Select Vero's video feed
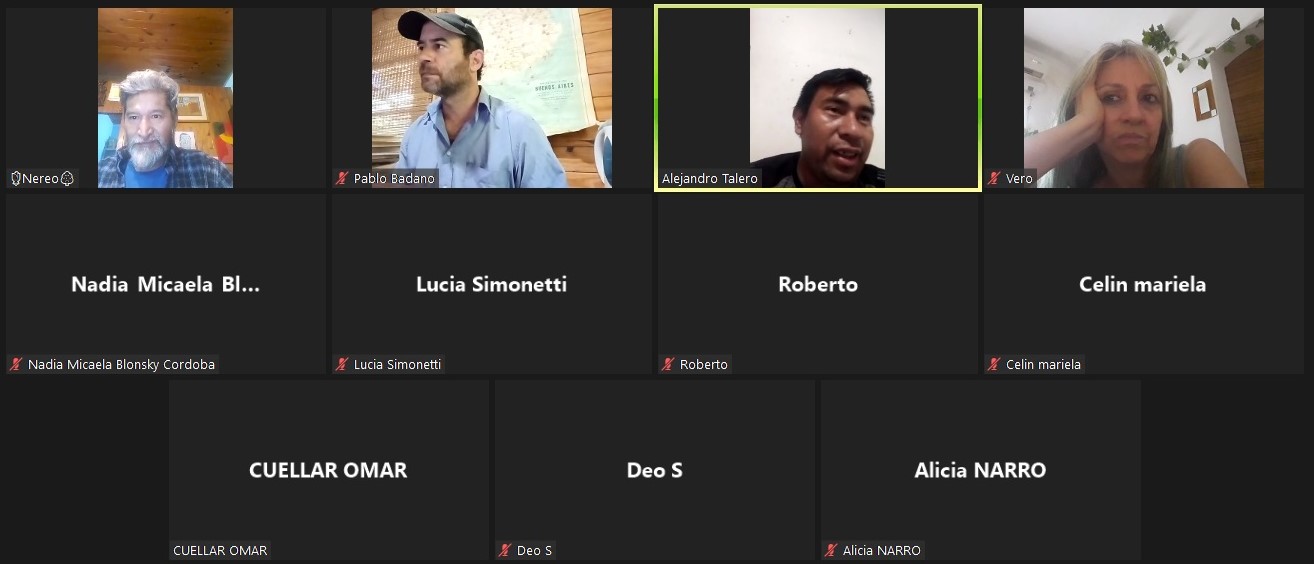Image resolution: width=1314 pixels, height=564 pixels. (1144, 98)
